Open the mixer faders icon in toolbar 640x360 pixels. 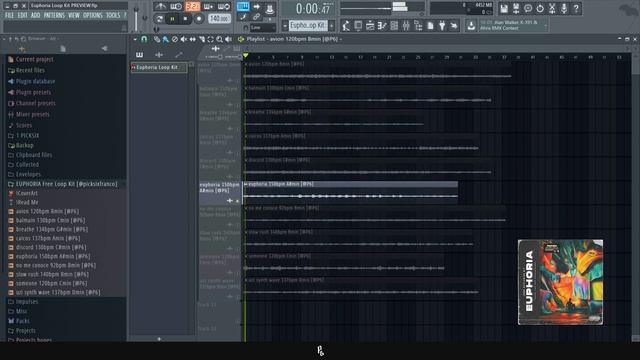[x=406, y=26]
